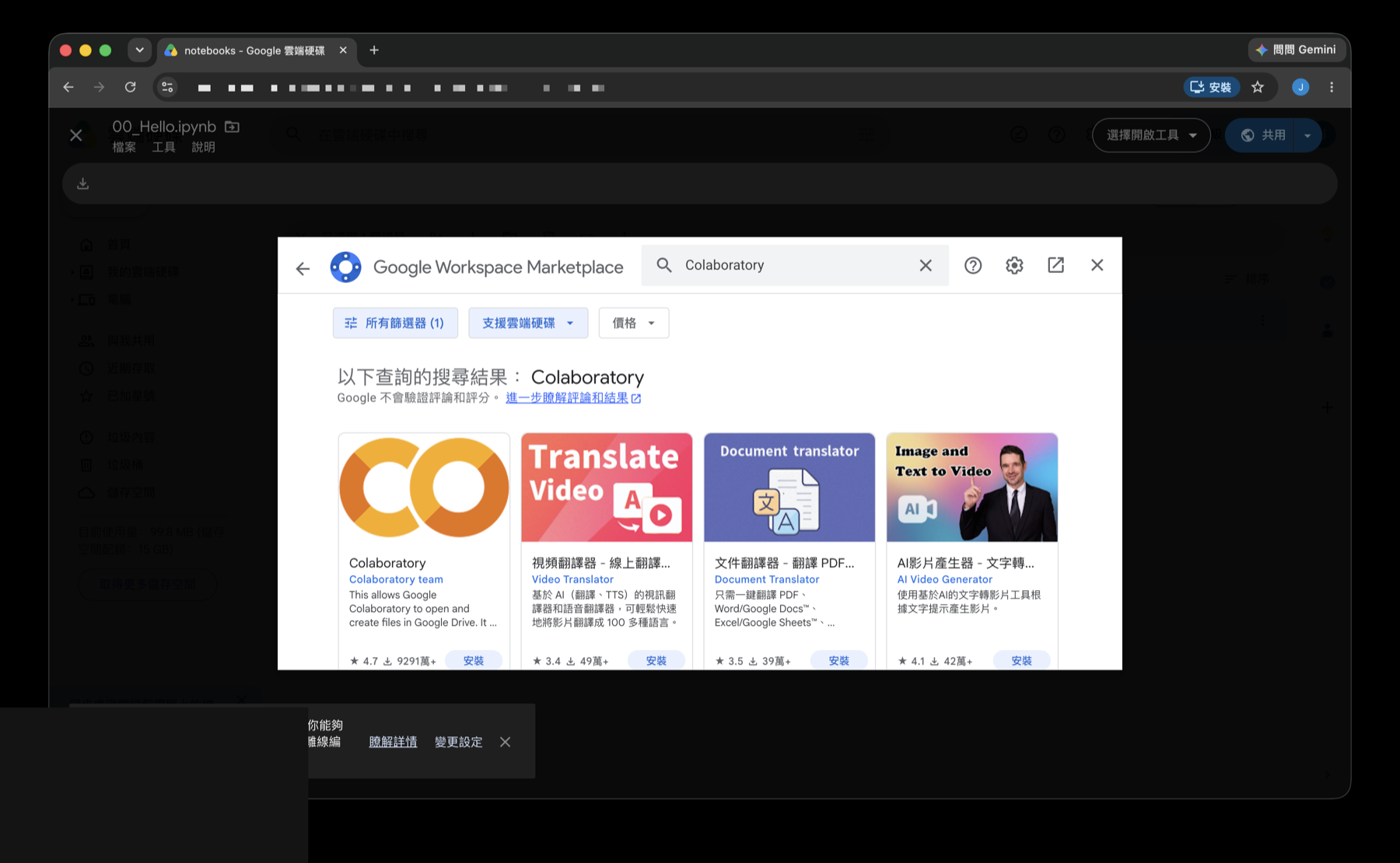This screenshot has height=863, width=1400.
Task: Close the 00_Hello.ipynb preview
Action: pos(76,135)
